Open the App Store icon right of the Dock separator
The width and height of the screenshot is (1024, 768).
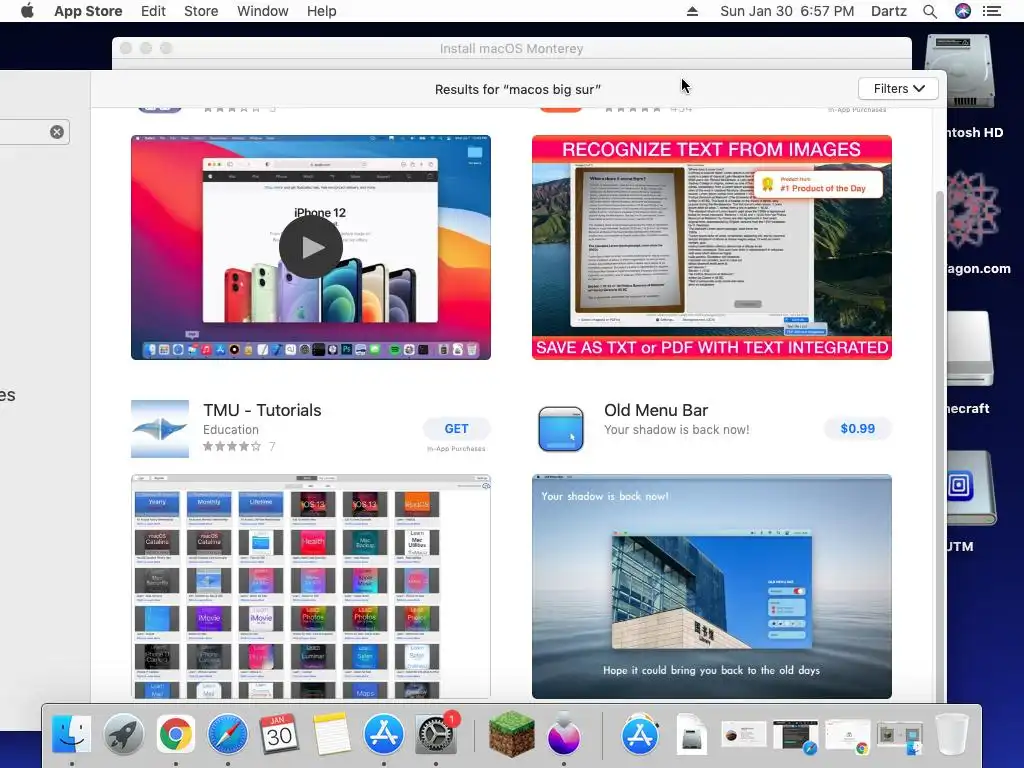tap(639, 734)
